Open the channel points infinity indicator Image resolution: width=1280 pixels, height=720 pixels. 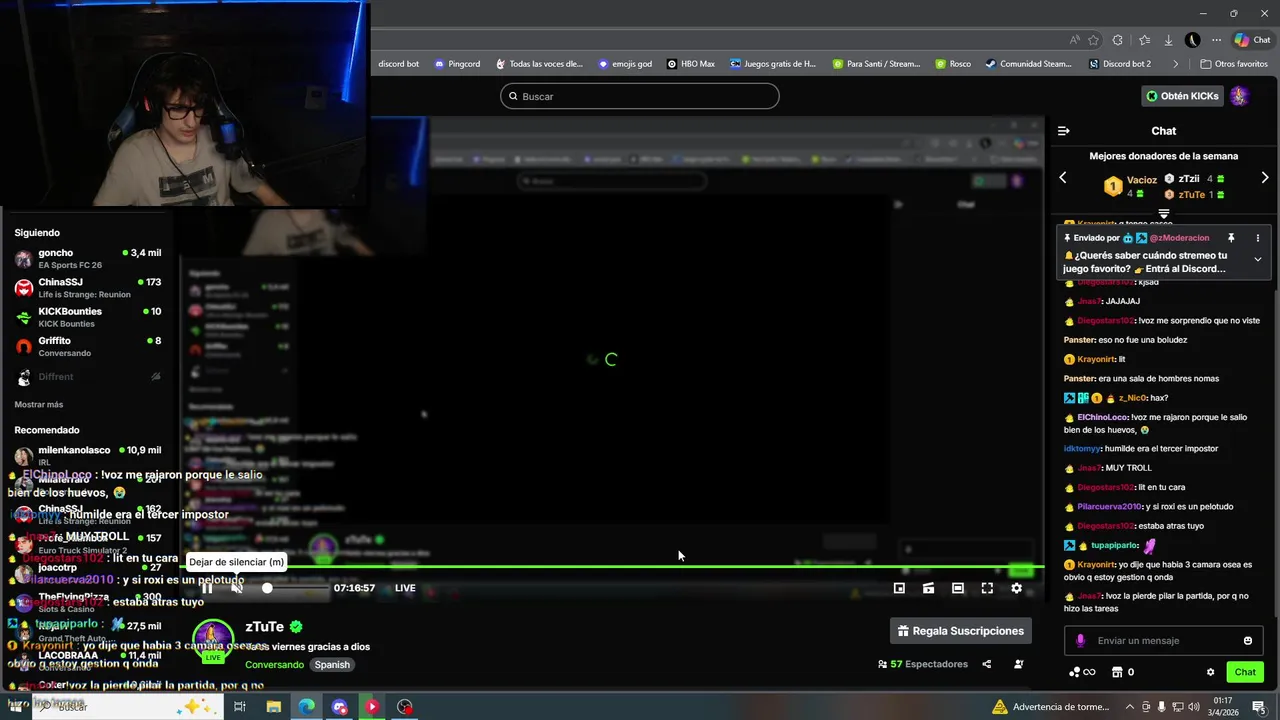click(x=1082, y=672)
